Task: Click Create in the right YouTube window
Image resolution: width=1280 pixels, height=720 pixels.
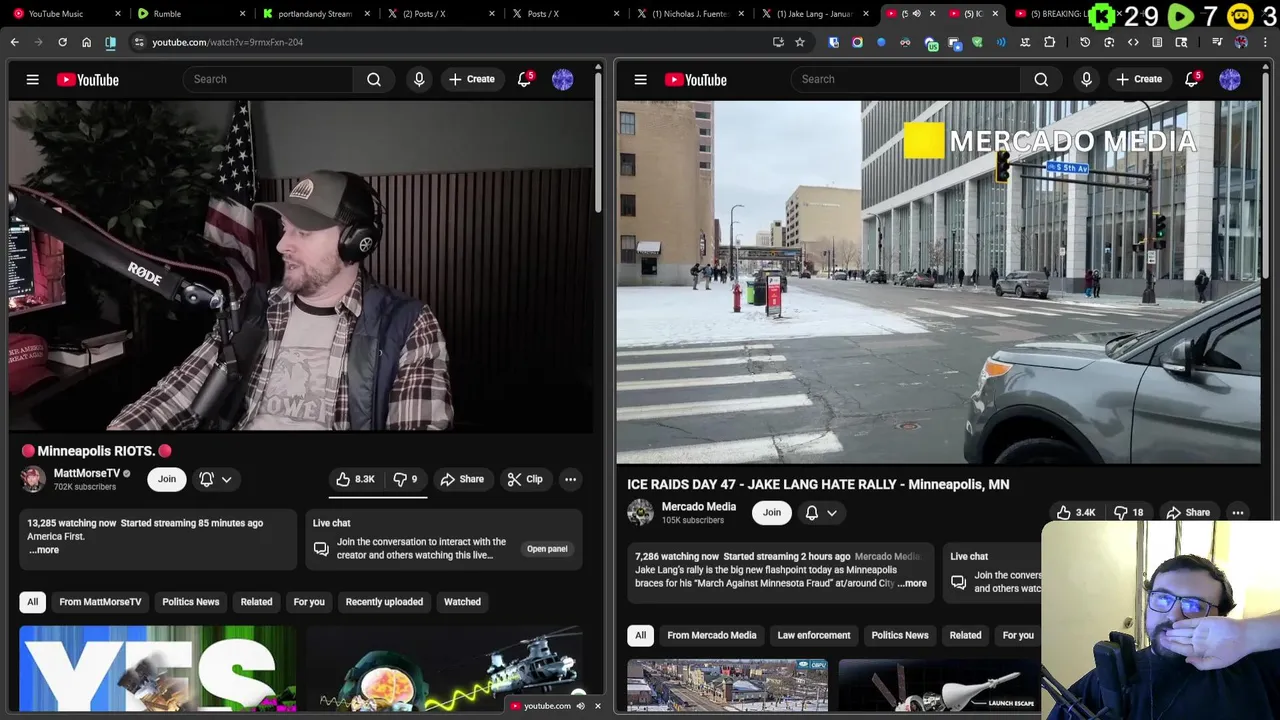Action: (x=1139, y=79)
